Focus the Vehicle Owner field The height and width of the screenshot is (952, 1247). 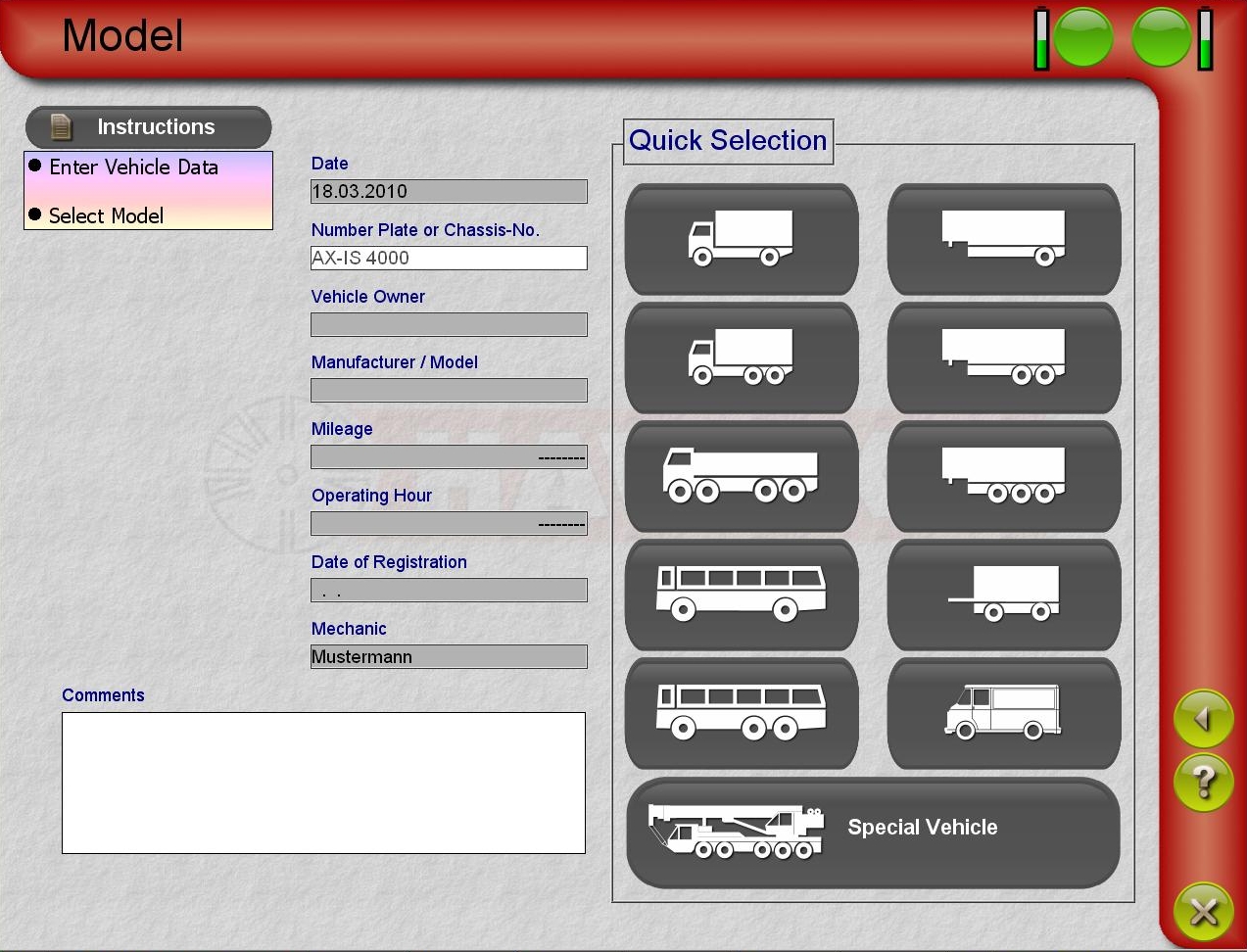pyautogui.click(x=449, y=324)
